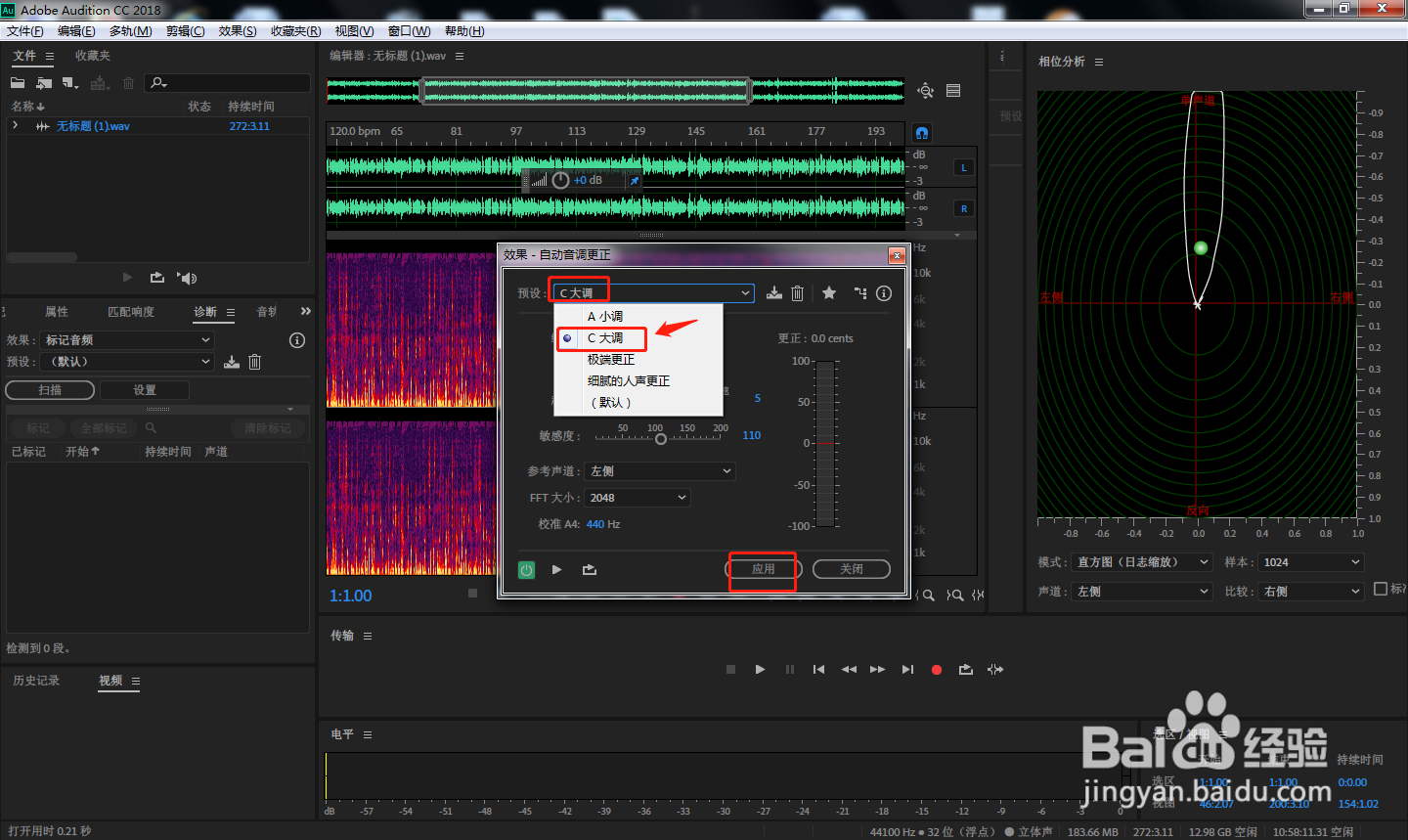Click the loop preview icon in effect dialog

coord(590,569)
